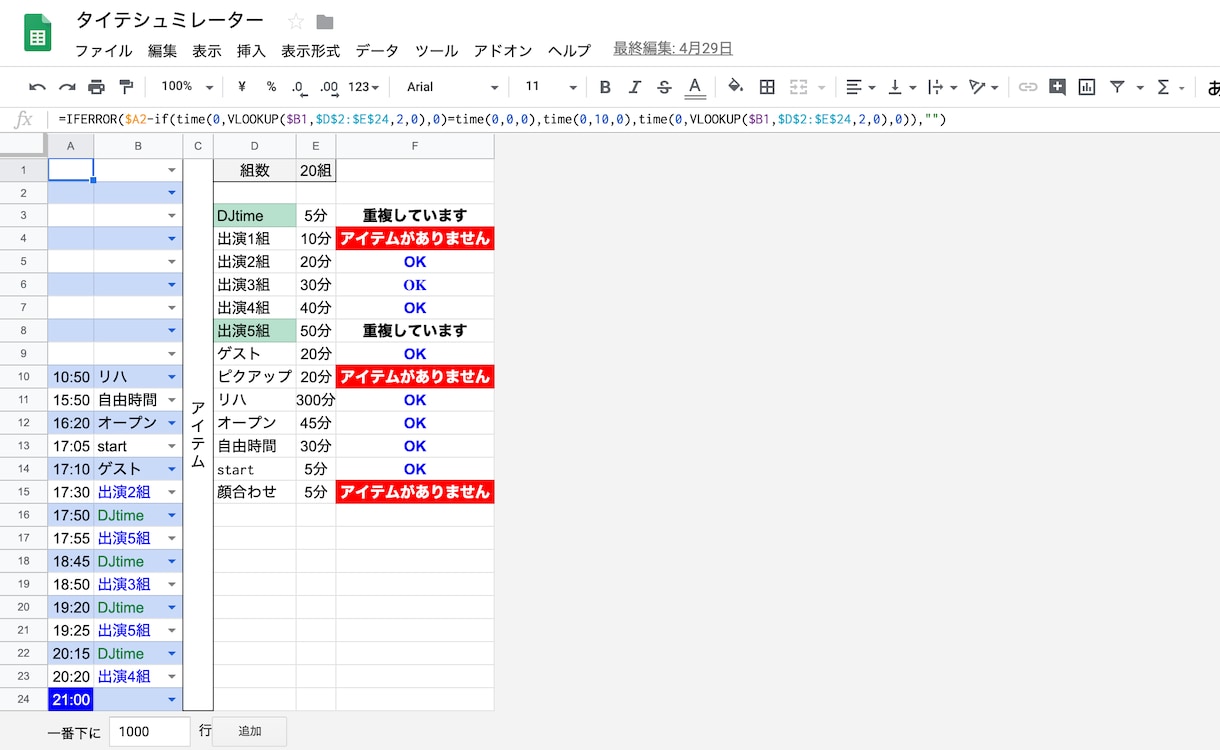Open the cell borders tool
The height and width of the screenshot is (750, 1220).
point(767,87)
